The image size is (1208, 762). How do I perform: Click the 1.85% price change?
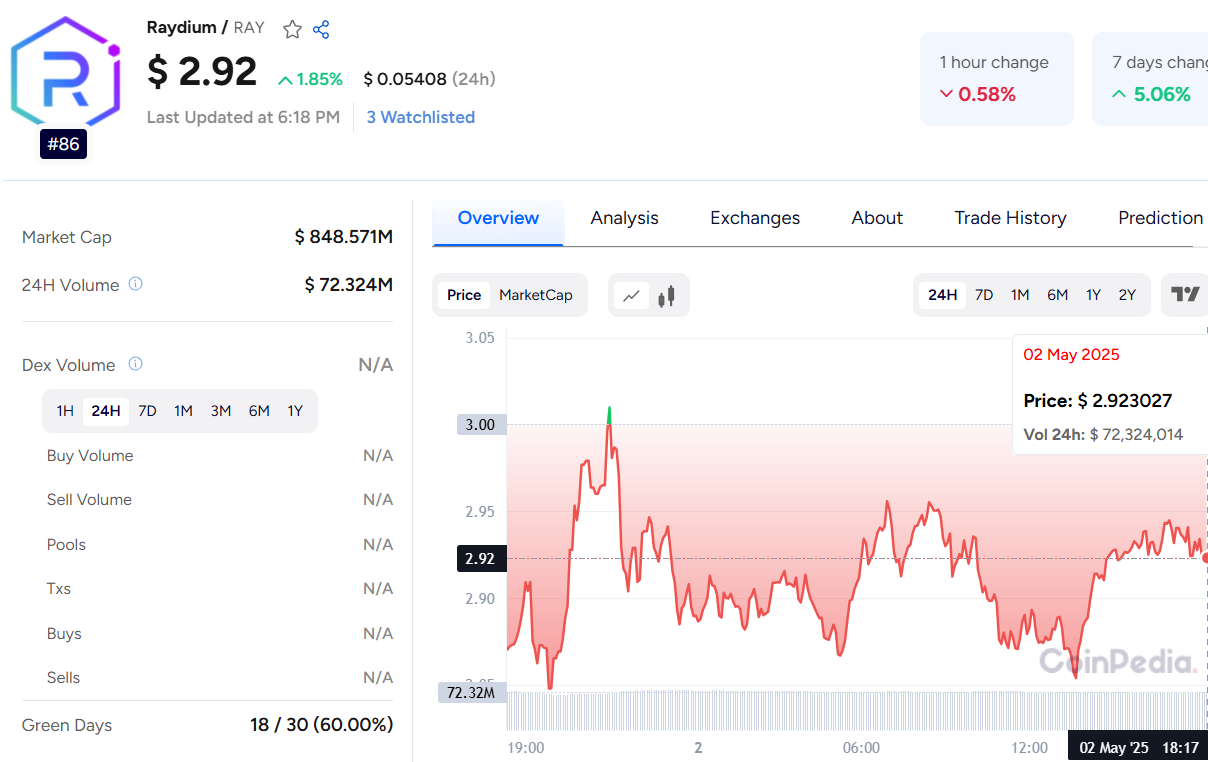point(310,79)
